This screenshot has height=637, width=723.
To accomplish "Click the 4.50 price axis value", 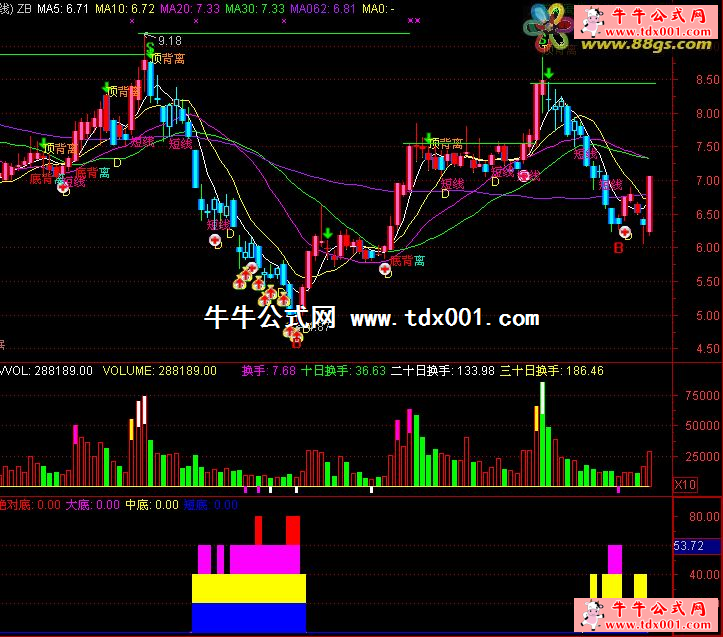I will coord(707,349).
